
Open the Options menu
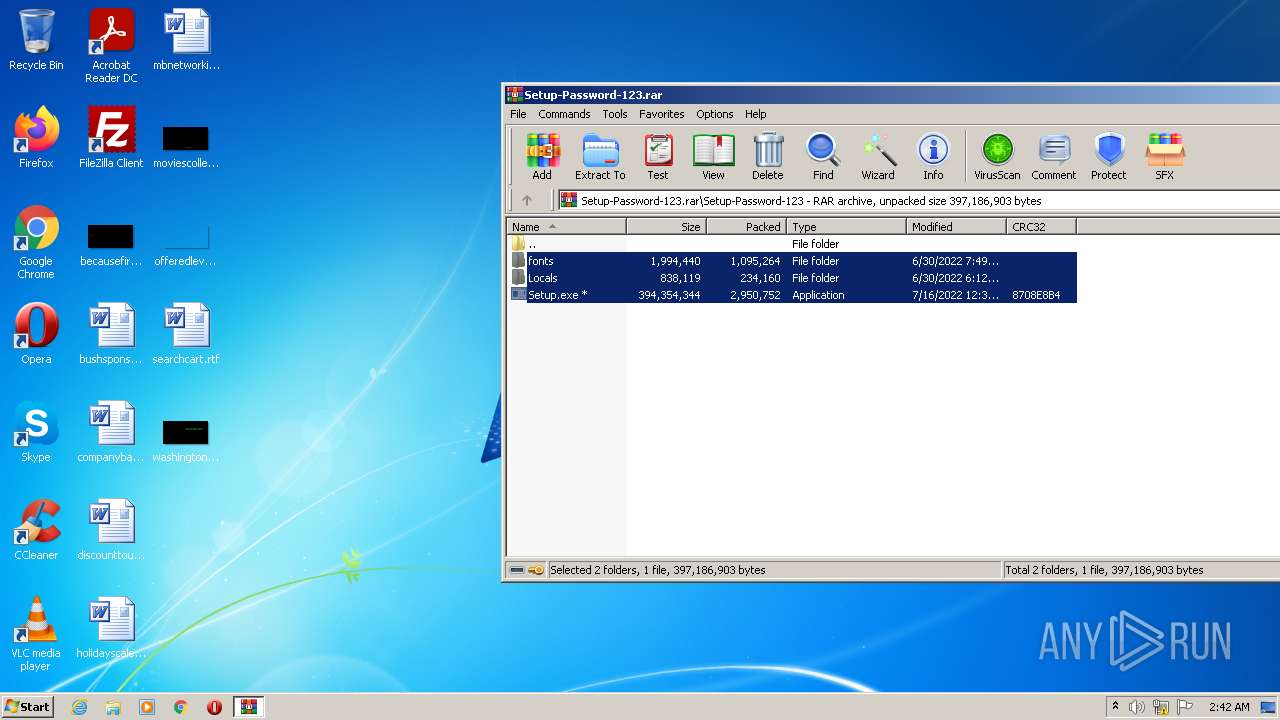coord(715,114)
